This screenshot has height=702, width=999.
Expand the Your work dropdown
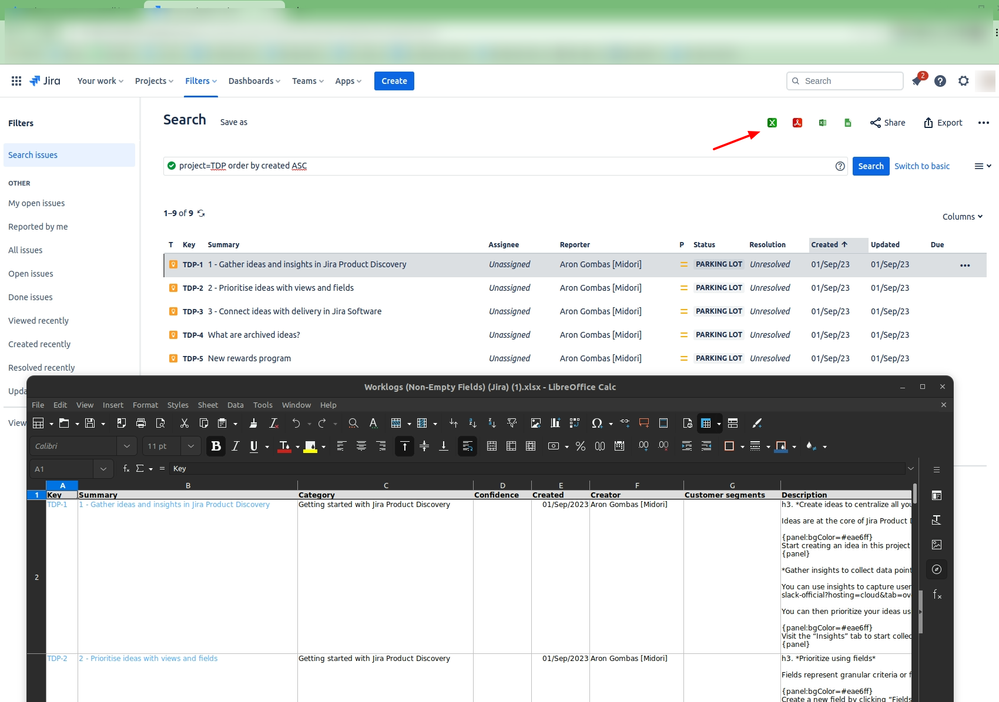click(x=100, y=81)
